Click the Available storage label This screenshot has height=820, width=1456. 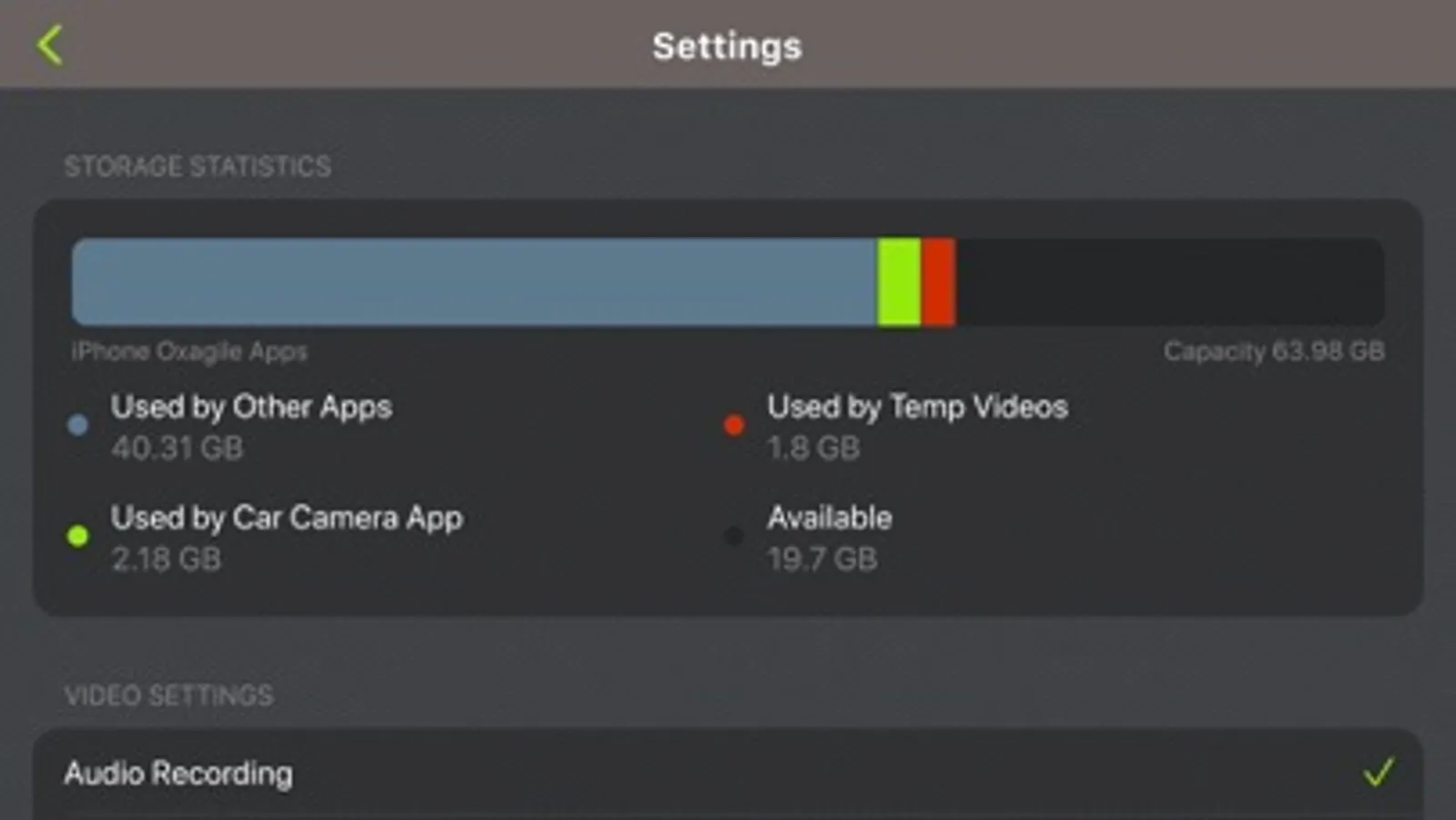[830, 518]
